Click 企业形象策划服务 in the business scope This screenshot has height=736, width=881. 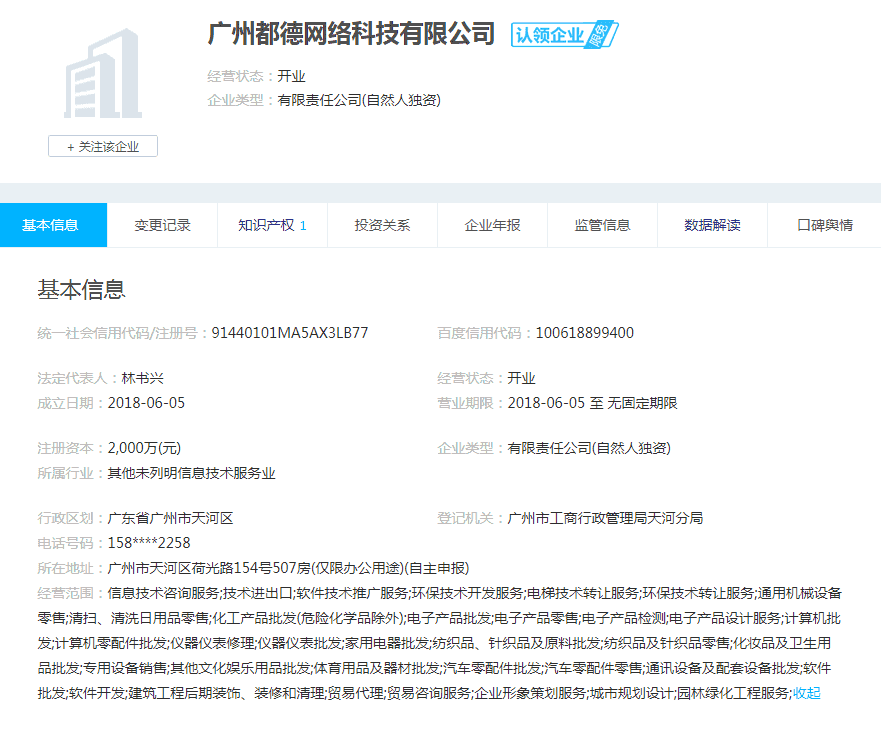[530, 693]
